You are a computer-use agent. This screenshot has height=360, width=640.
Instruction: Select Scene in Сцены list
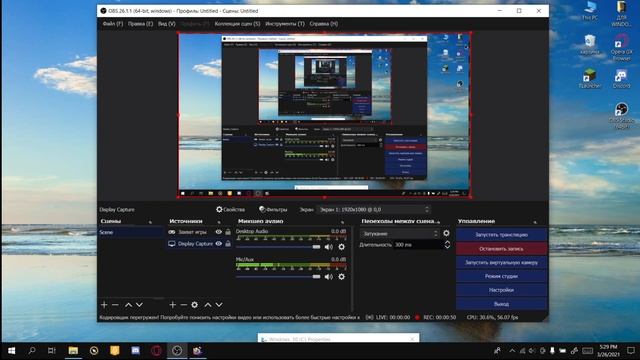point(131,232)
